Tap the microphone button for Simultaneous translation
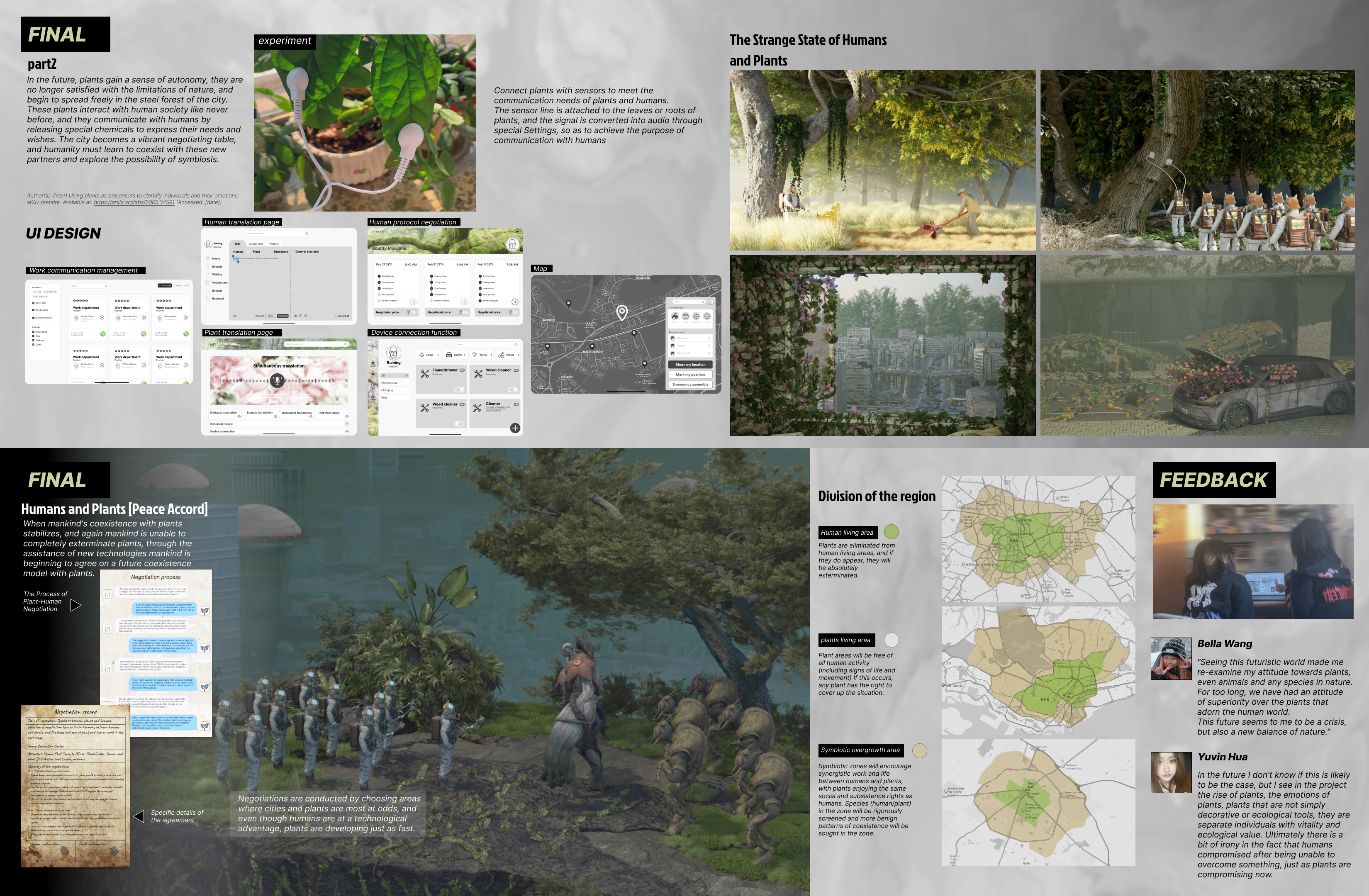 (x=277, y=380)
